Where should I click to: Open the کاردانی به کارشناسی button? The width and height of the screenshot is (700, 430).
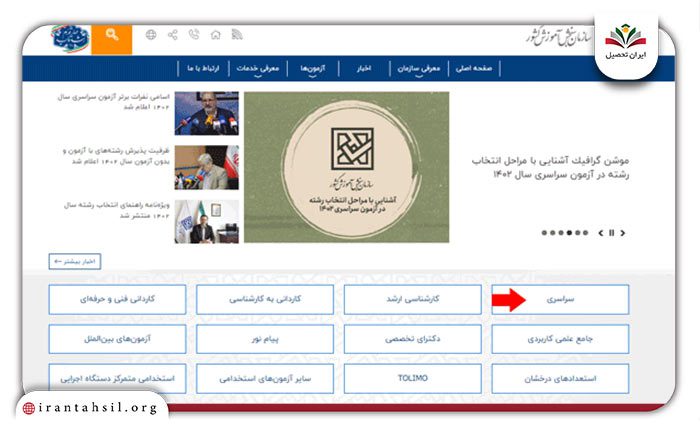coord(265,300)
